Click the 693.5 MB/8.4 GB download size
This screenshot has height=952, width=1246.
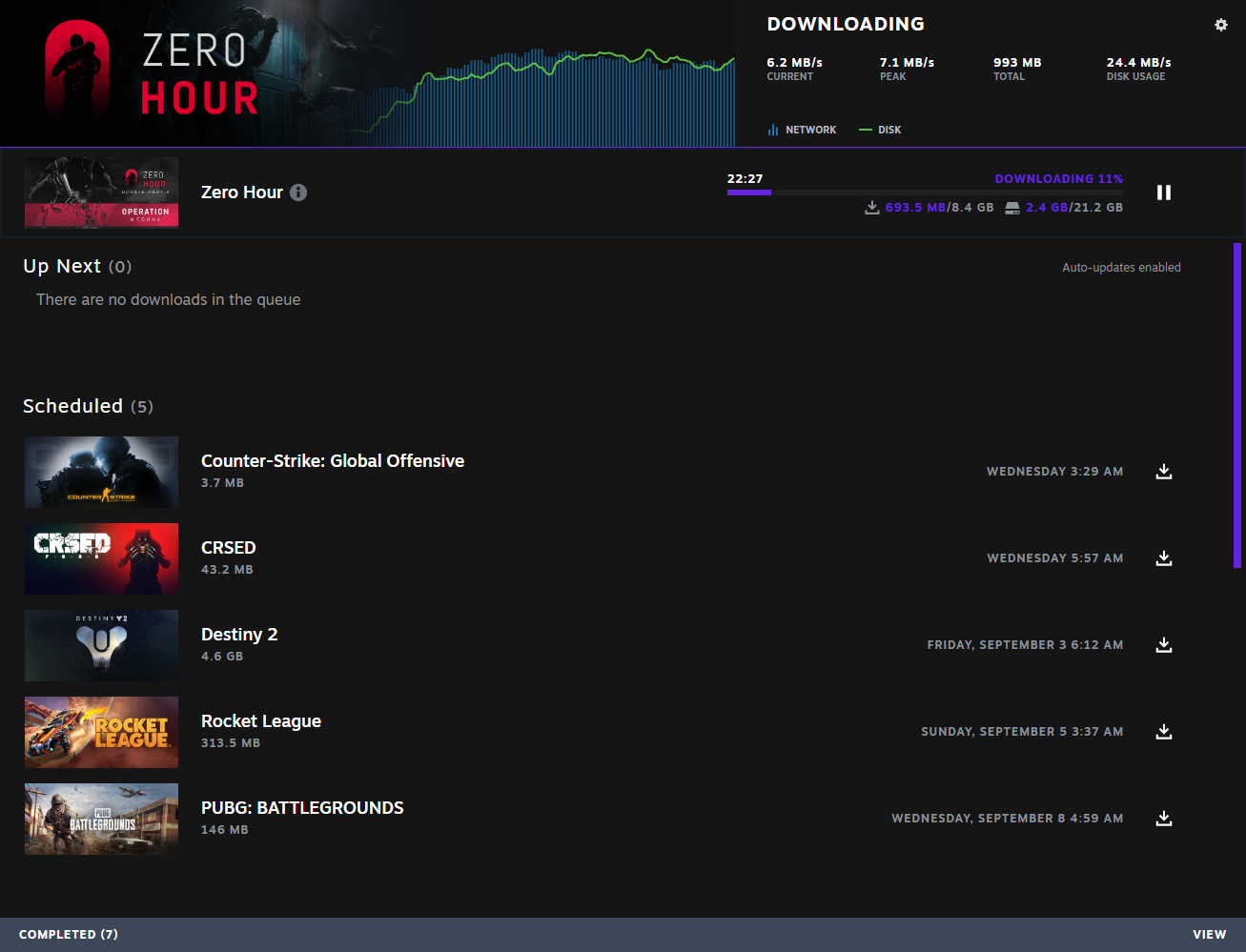pos(939,208)
